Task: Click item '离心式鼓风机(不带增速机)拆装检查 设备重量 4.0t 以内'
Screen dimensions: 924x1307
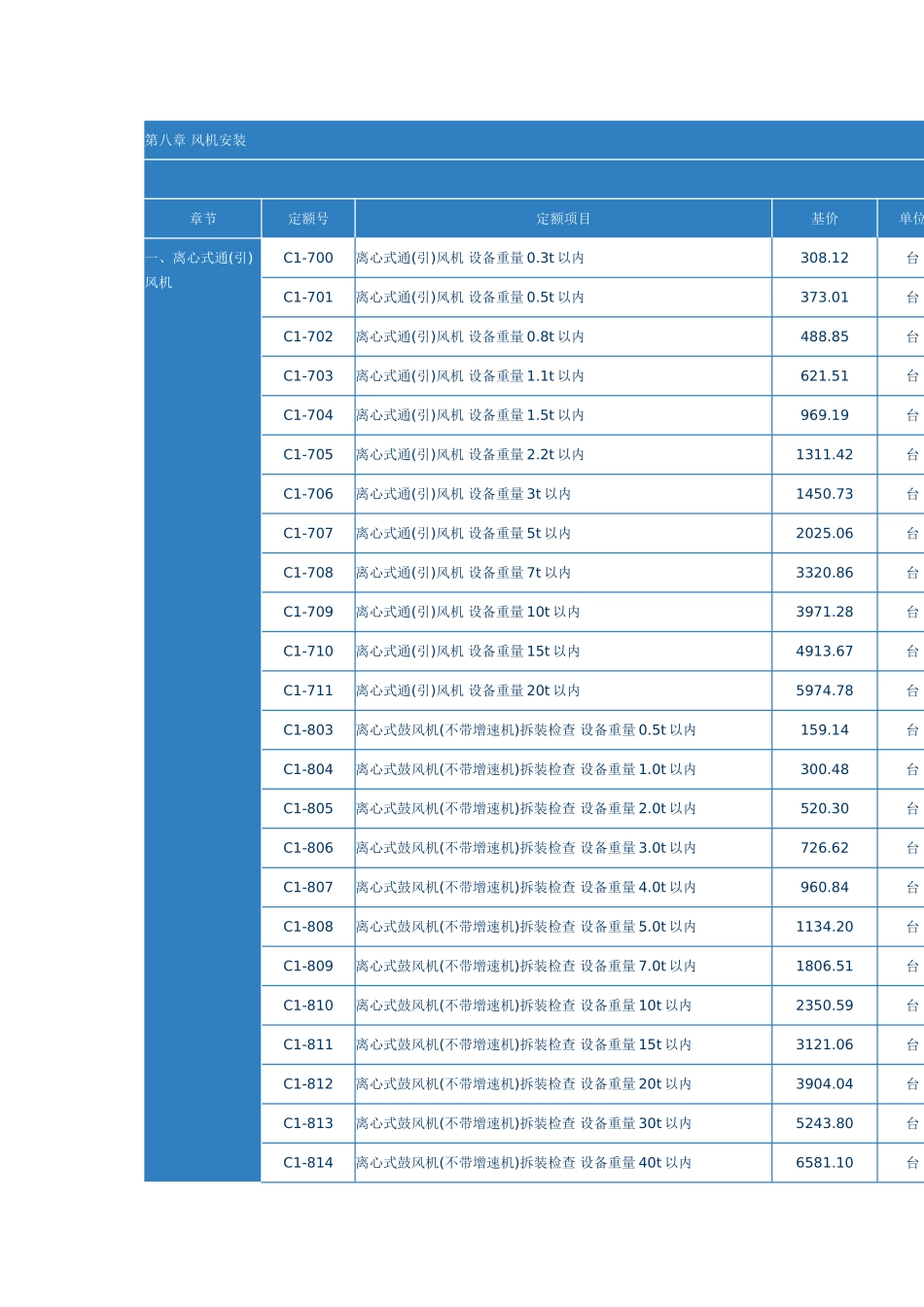Action: (x=526, y=888)
